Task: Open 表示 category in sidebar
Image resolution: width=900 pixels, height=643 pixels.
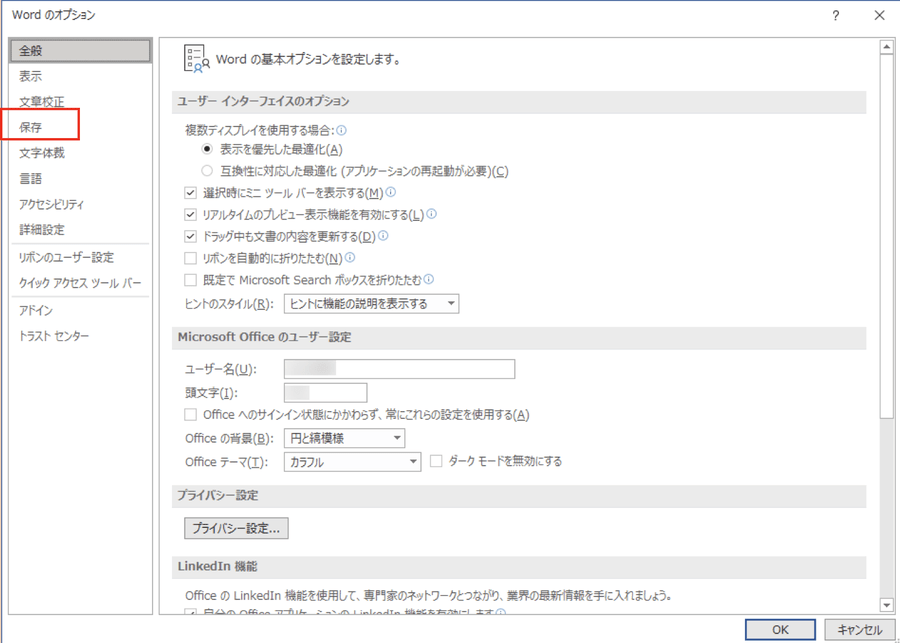Action: [x=80, y=76]
